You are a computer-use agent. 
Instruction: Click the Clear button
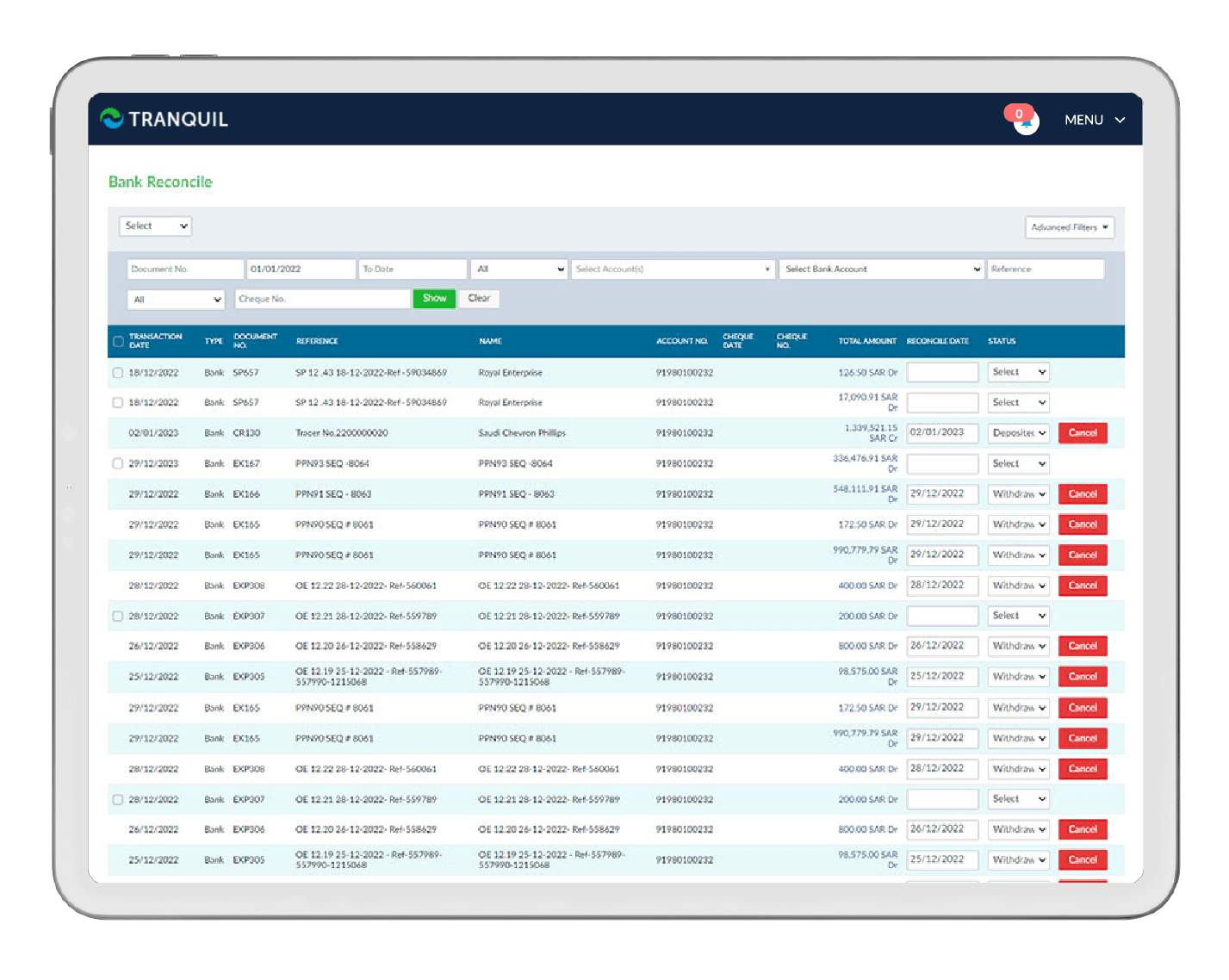click(479, 298)
